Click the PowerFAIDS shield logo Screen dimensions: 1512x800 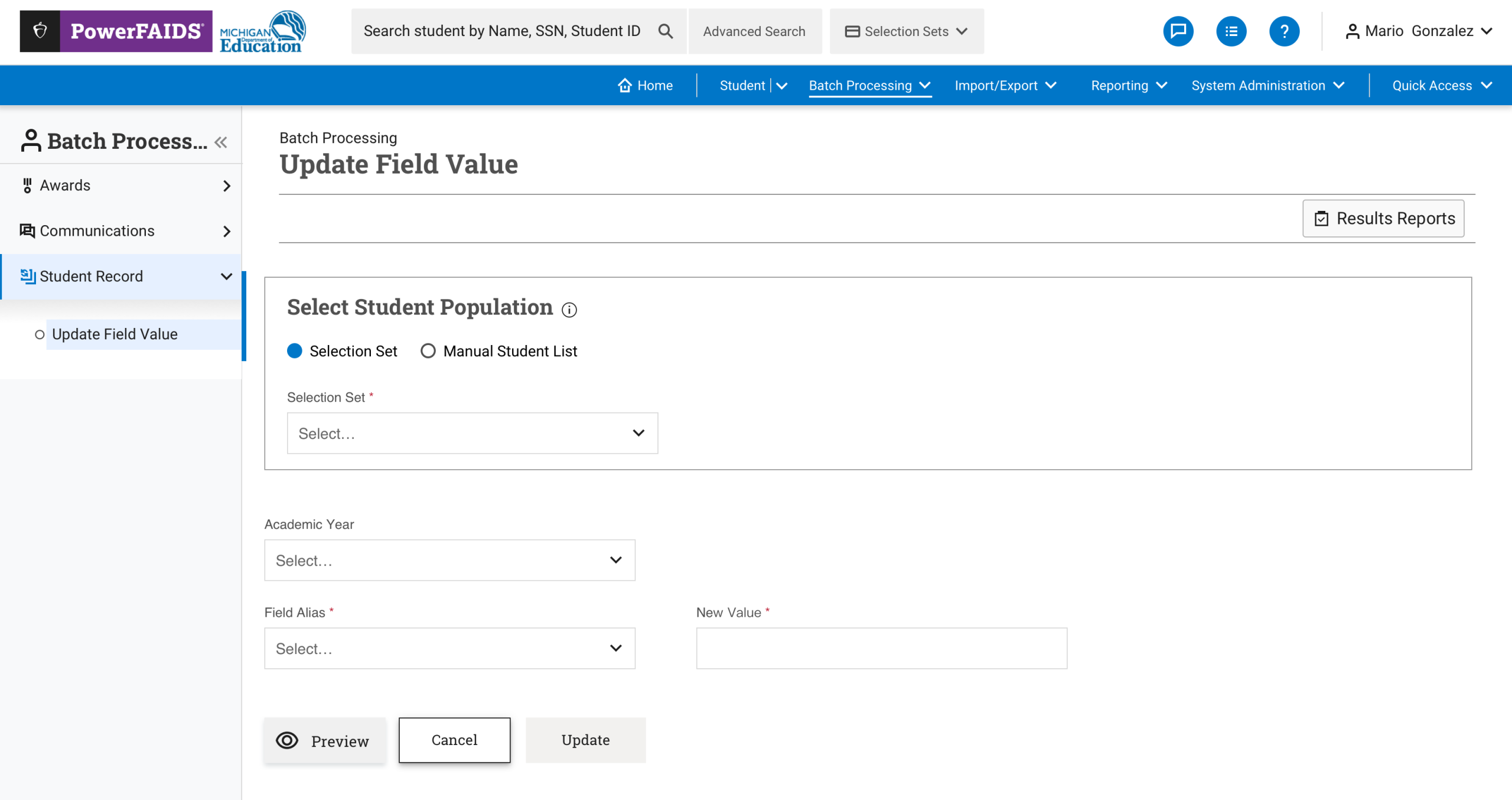click(x=40, y=31)
